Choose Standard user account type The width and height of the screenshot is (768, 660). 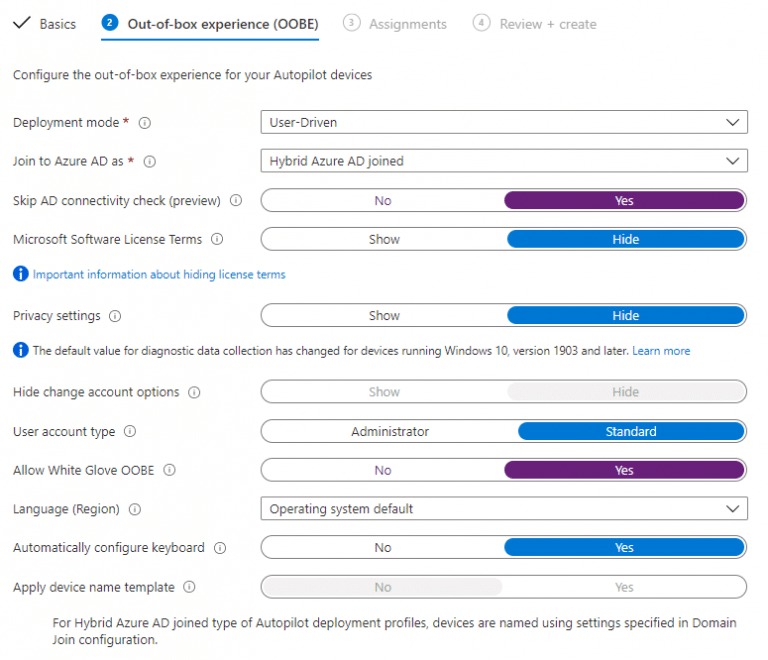(x=631, y=431)
